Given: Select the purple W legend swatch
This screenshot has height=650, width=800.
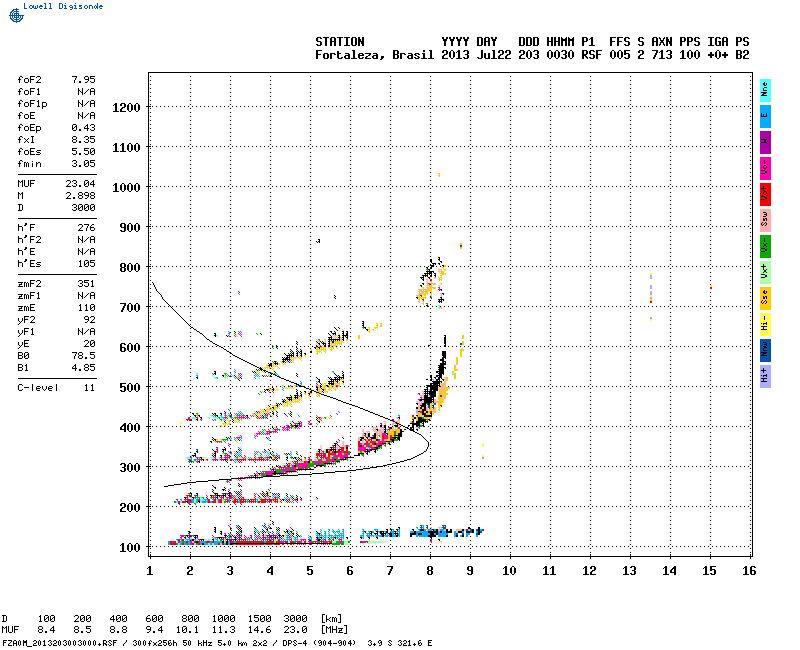Looking at the screenshot, I should (x=765, y=142).
